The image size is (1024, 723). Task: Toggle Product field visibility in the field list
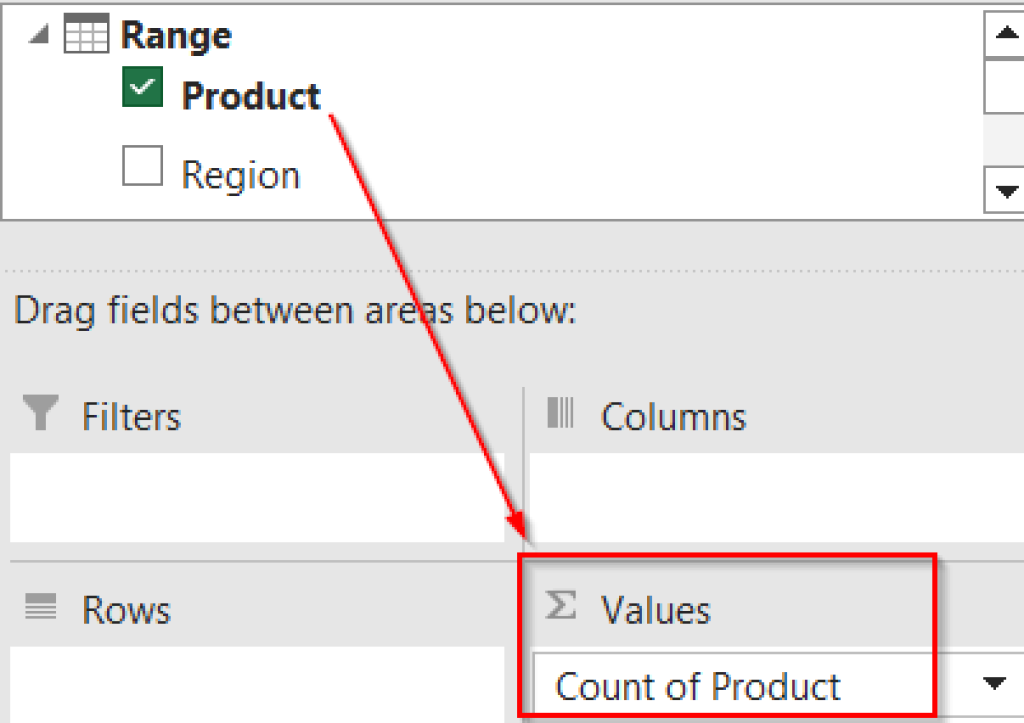[x=141, y=88]
